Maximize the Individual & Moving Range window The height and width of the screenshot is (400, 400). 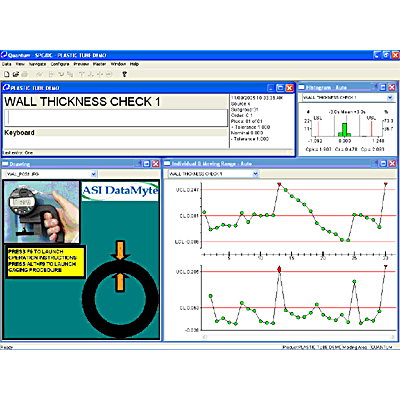point(383,163)
